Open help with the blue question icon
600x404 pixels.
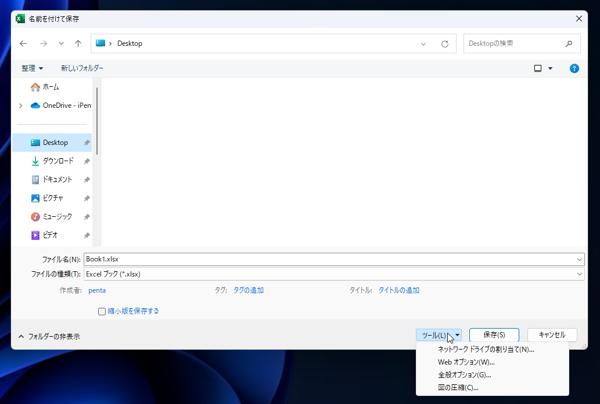coord(574,68)
